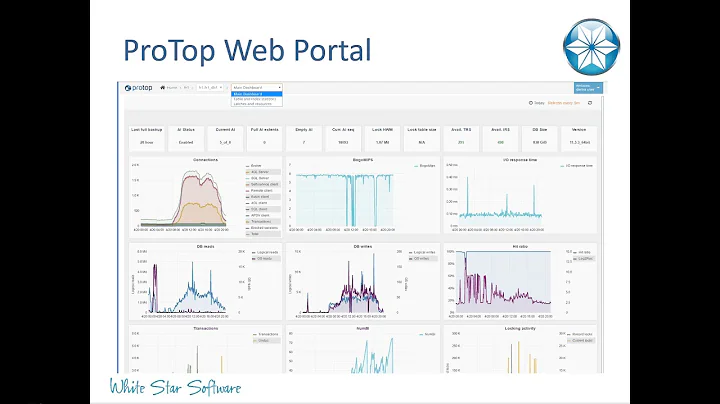Viewport: 720px width, 404px height.
Task: Click the Lock HWM tile
Action: 382,138
